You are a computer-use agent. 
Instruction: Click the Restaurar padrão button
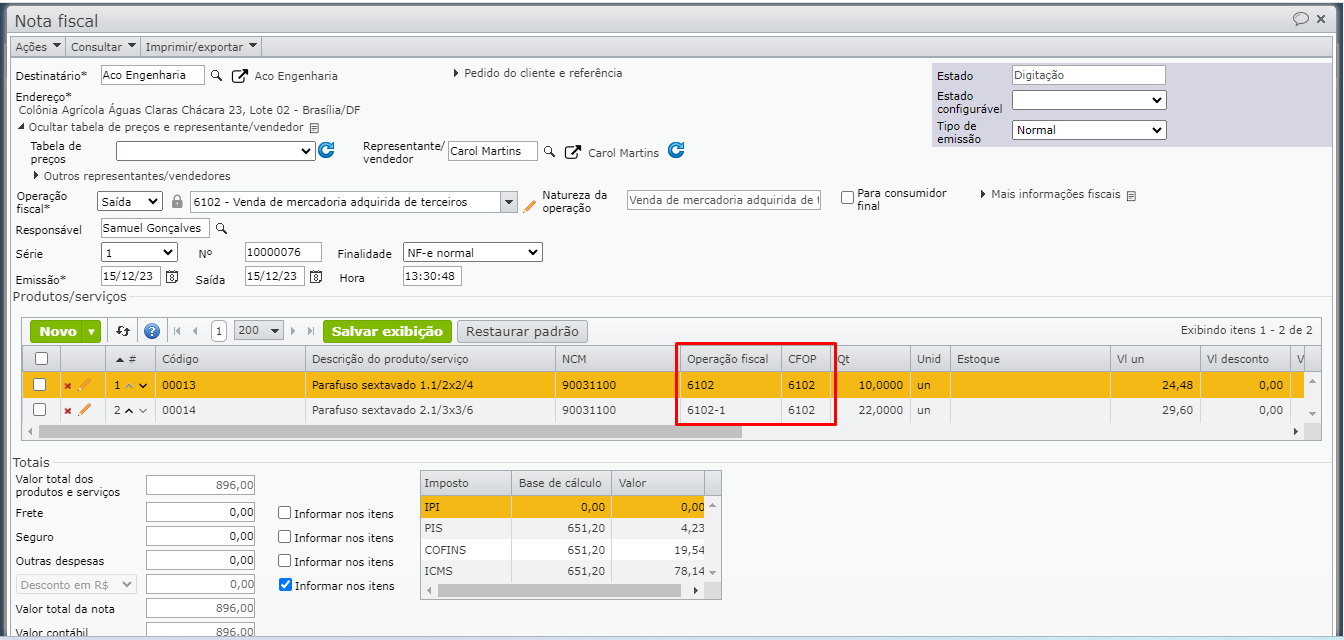pos(522,331)
